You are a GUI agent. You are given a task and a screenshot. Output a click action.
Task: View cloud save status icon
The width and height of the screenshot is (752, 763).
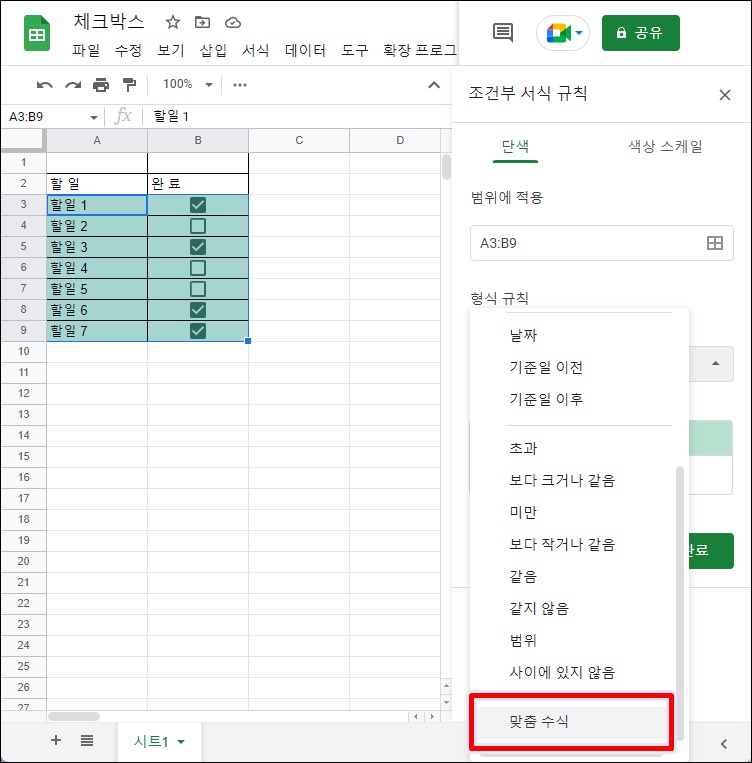pos(233,22)
